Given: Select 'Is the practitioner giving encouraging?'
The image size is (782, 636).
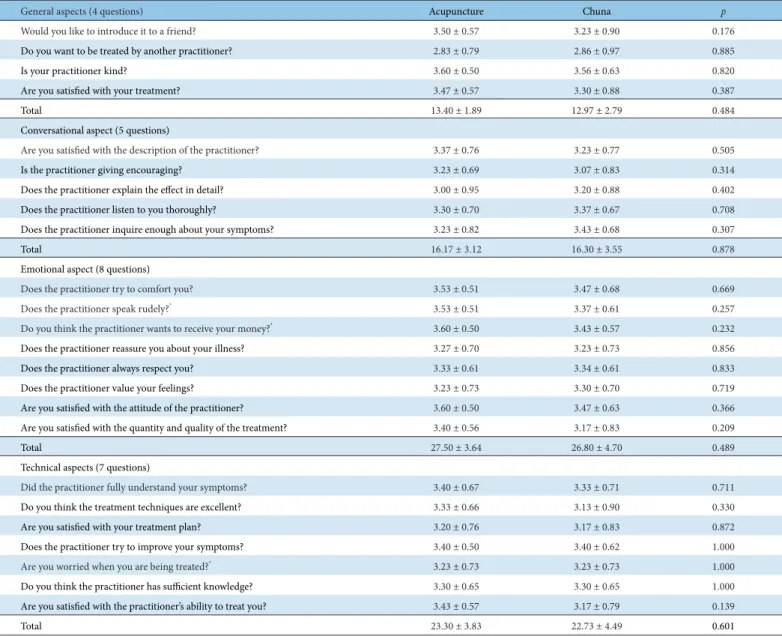Looking at the screenshot, I should [101, 170].
